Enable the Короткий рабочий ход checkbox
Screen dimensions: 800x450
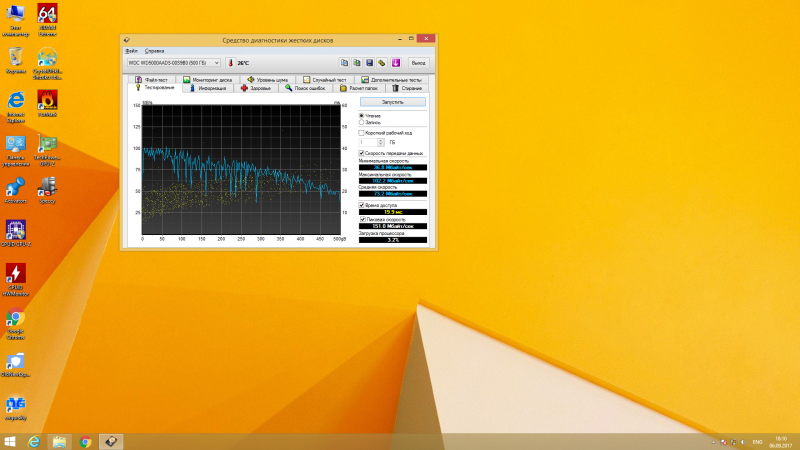tap(362, 132)
